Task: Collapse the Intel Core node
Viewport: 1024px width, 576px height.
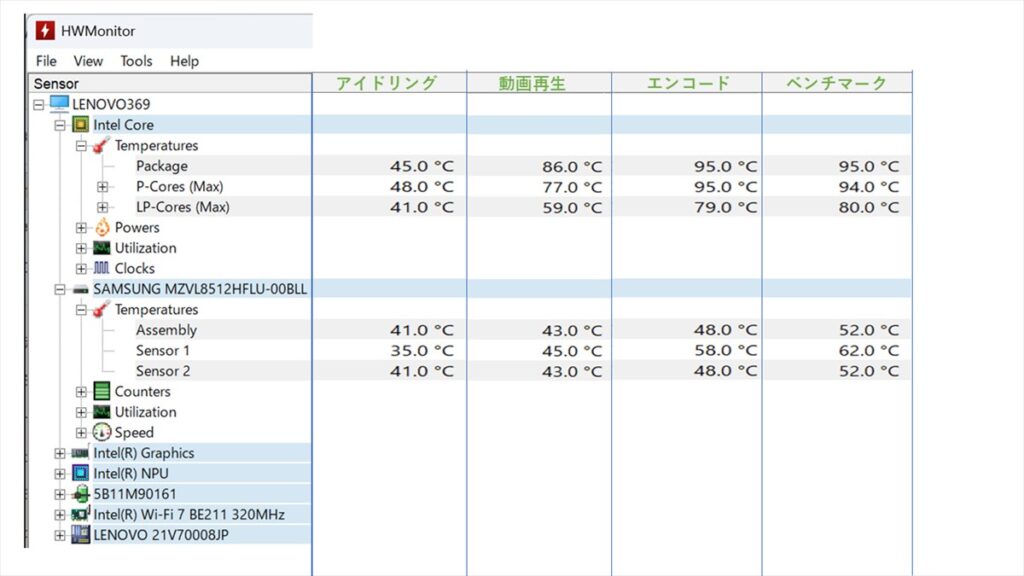Action: coord(60,125)
